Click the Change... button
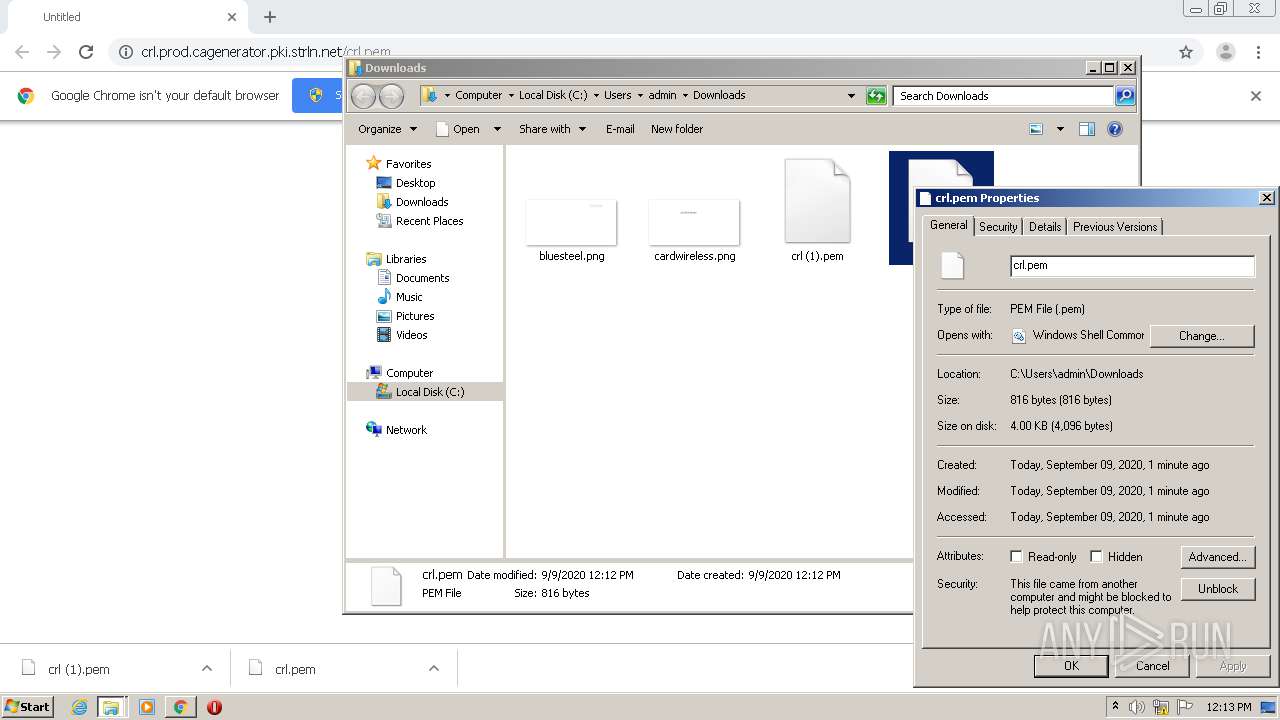1280x720 pixels. tap(1201, 336)
